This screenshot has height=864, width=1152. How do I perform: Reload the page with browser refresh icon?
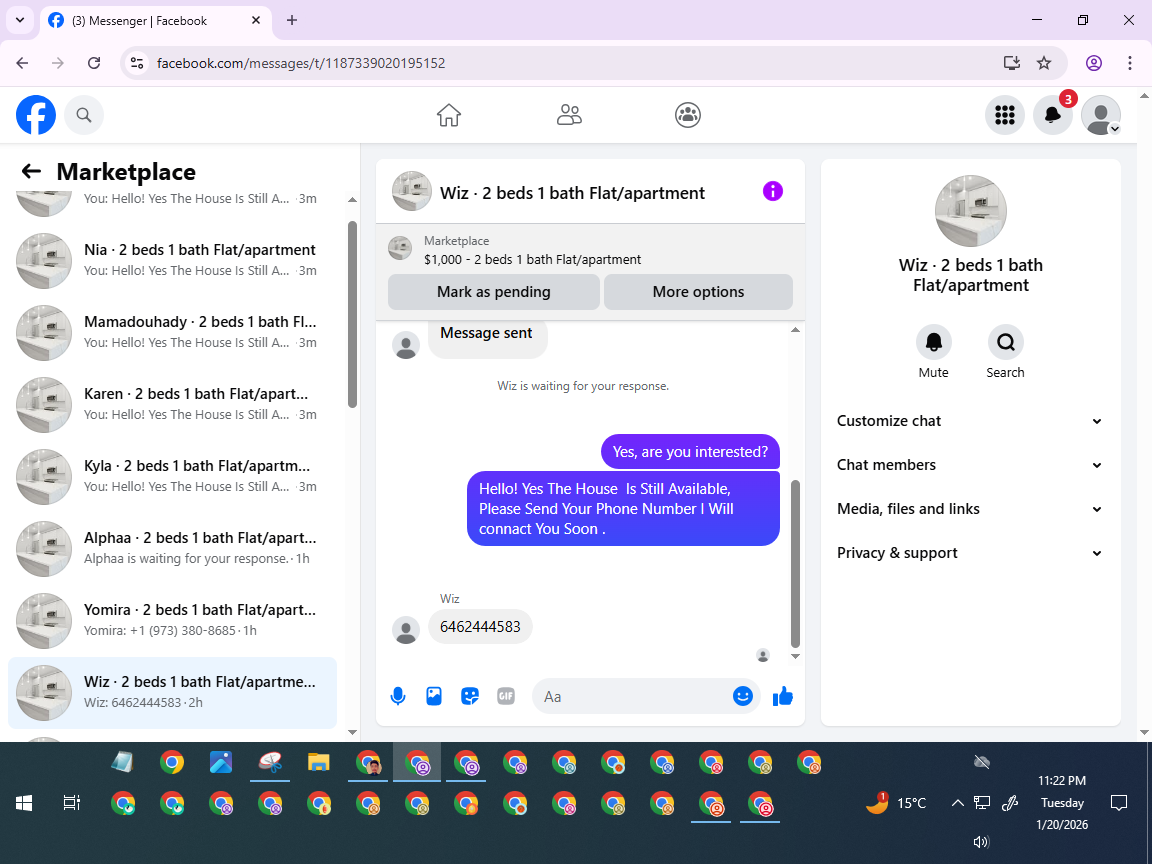click(94, 63)
